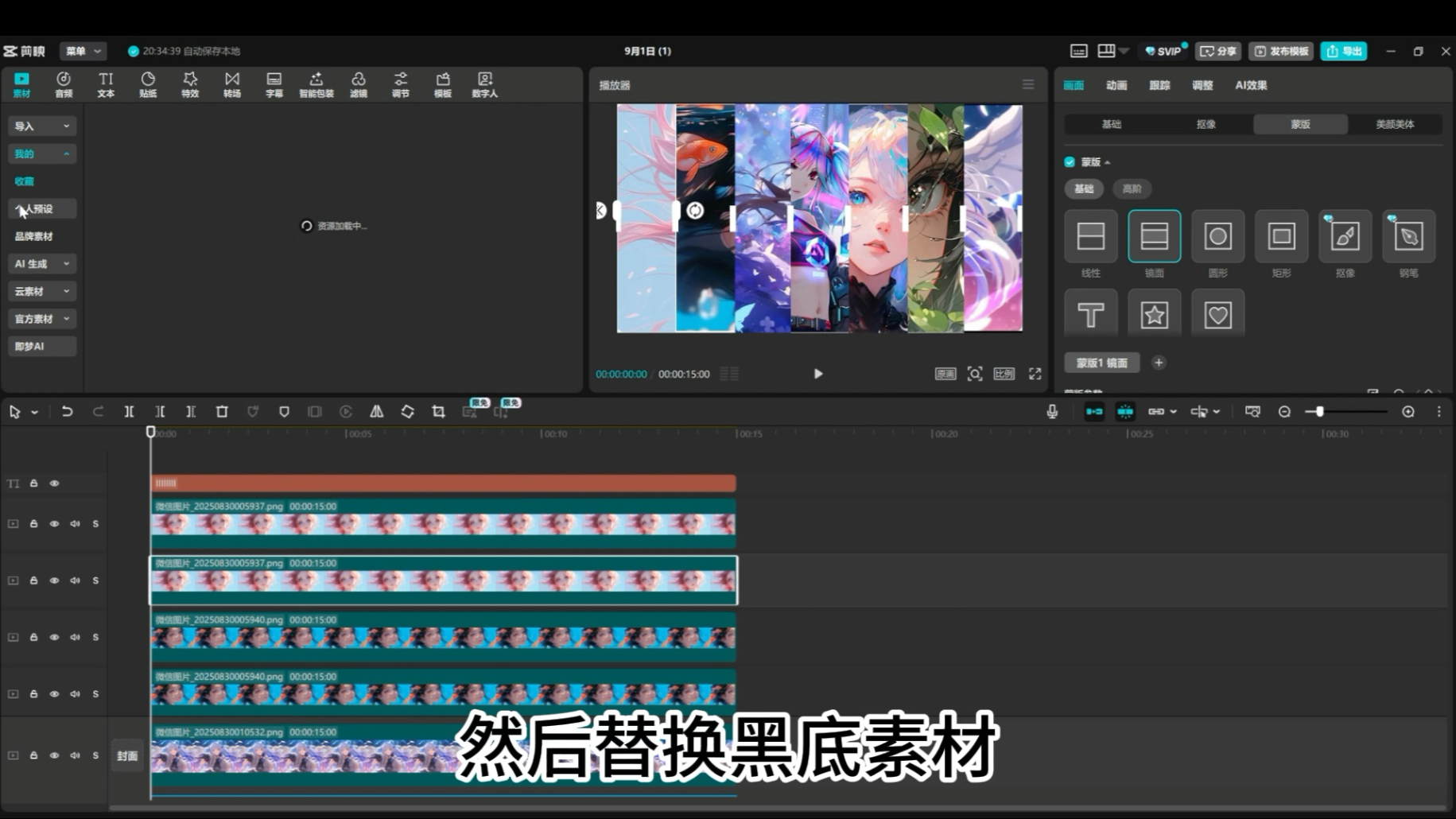
Task: Toggle the main track magnet
Action: 1094,411
